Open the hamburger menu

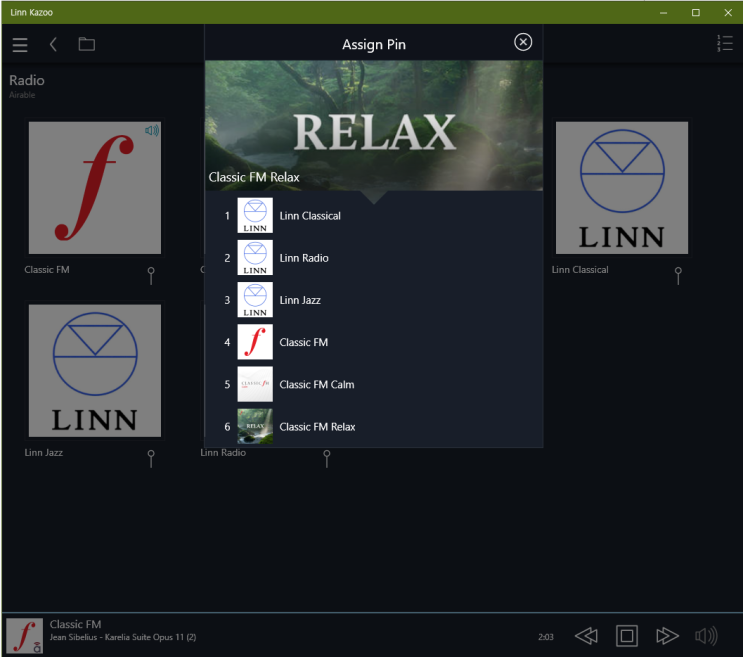point(20,45)
